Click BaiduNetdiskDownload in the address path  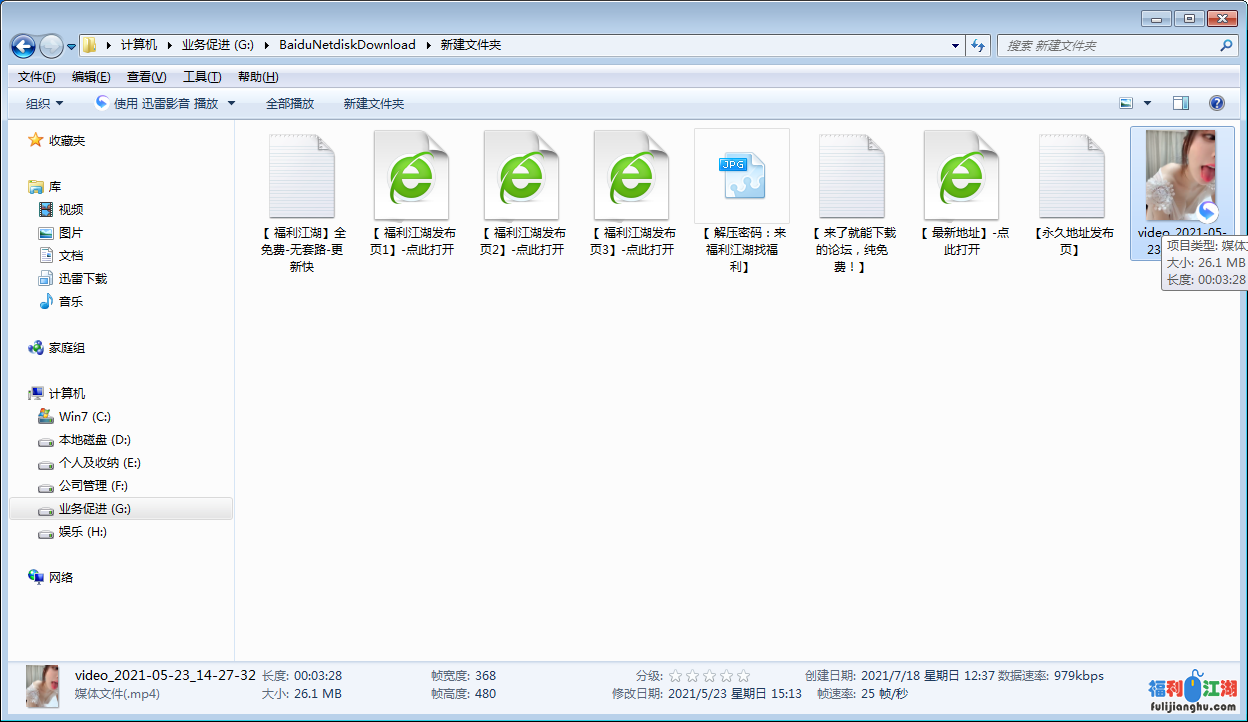click(347, 45)
